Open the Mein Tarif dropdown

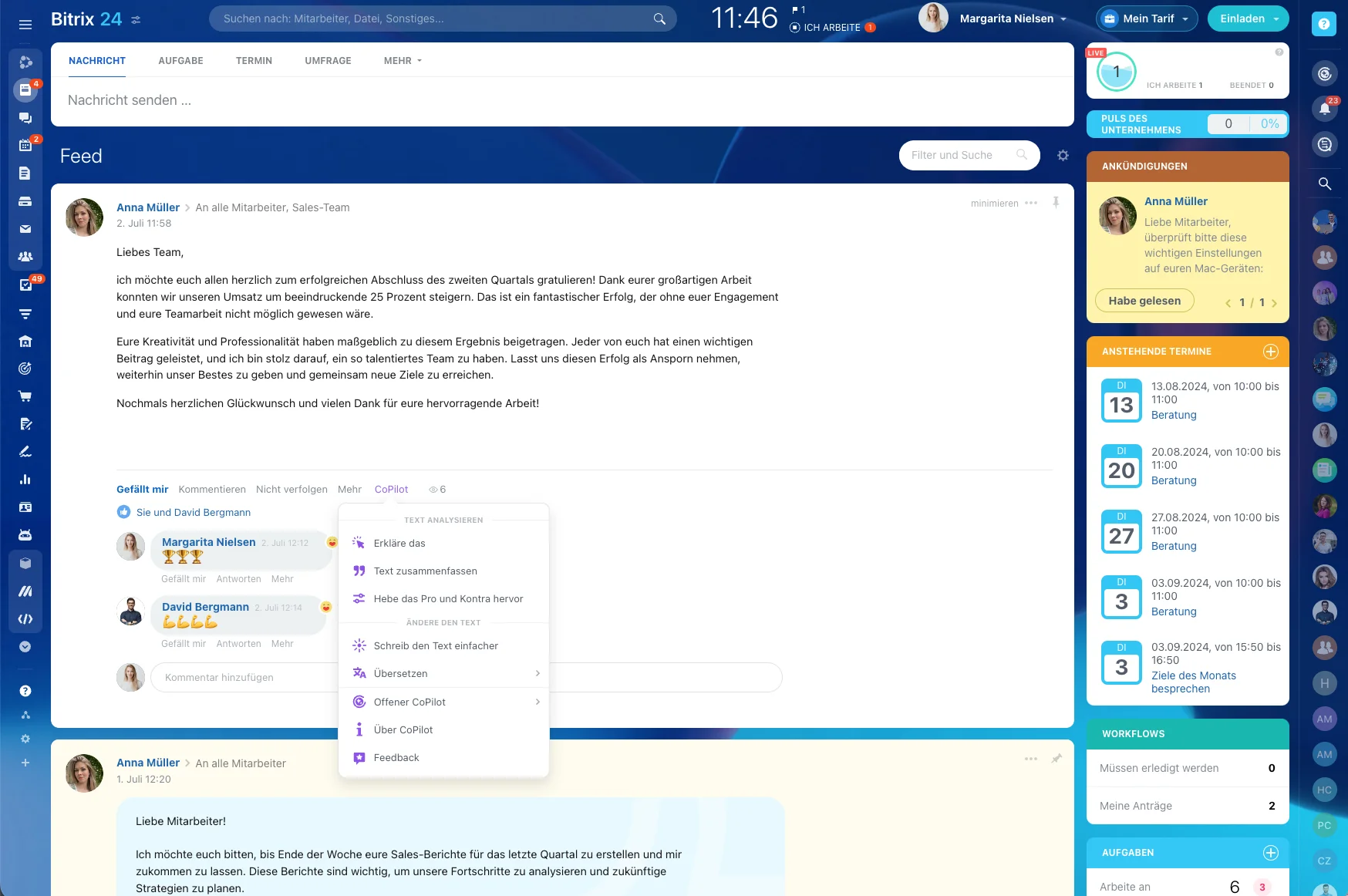click(x=1147, y=19)
